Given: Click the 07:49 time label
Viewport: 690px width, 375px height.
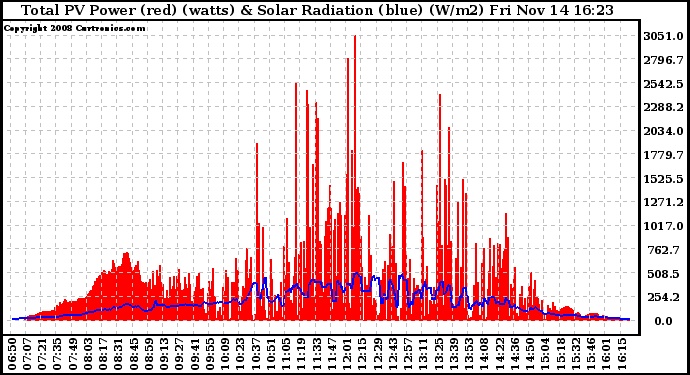Looking at the screenshot, I should click(73, 354).
